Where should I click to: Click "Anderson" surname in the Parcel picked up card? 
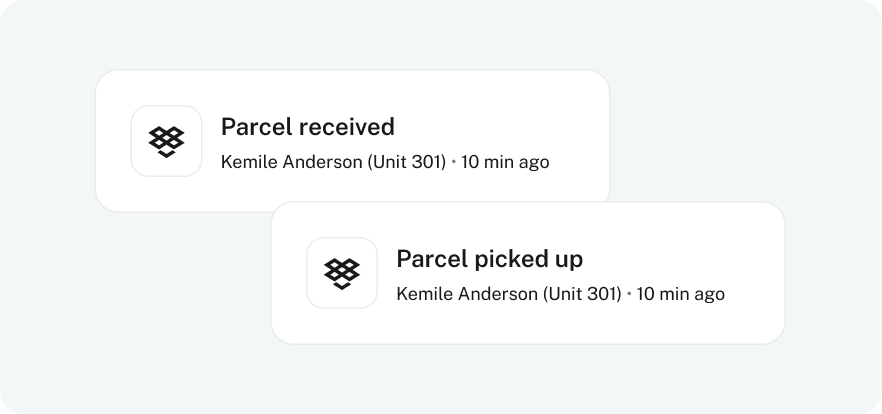click(x=498, y=294)
